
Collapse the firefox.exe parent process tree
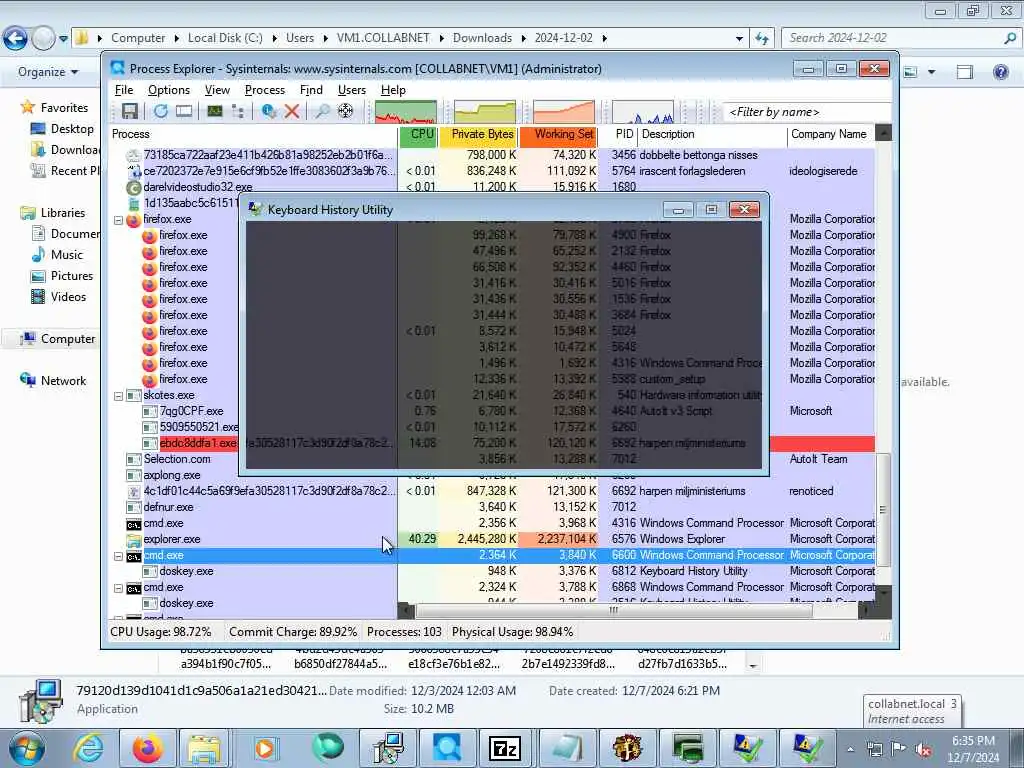(x=118, y=220)
